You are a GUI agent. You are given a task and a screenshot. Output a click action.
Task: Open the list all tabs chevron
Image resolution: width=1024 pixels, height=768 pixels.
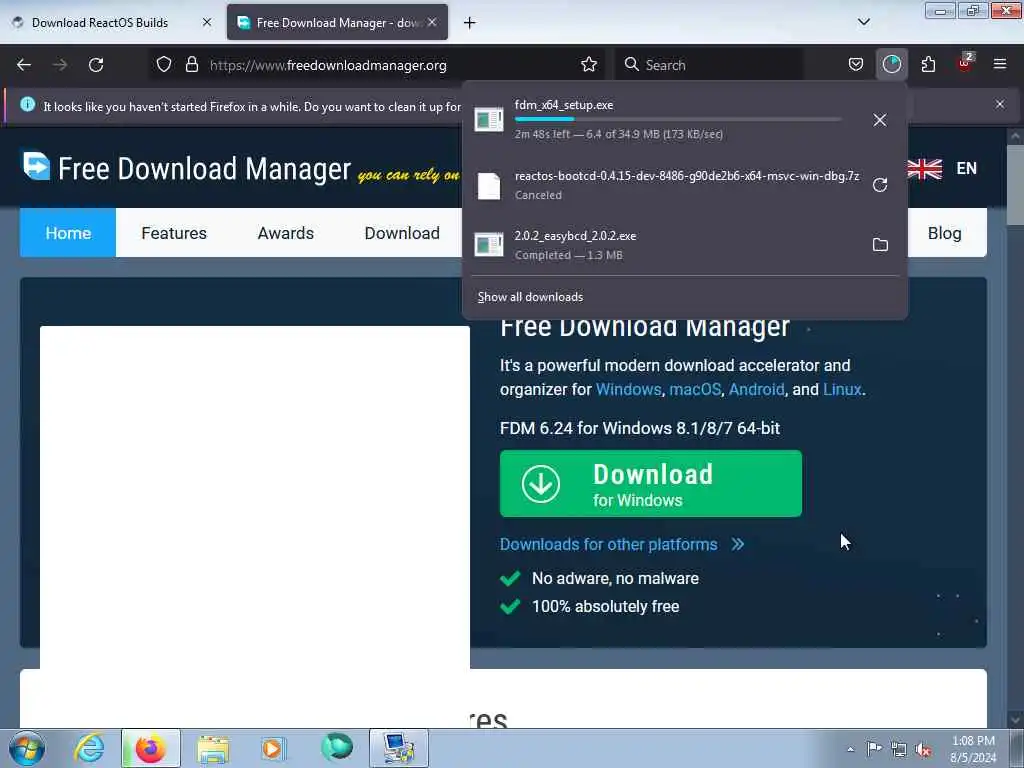pyautogui.click(x=863, y=22)
